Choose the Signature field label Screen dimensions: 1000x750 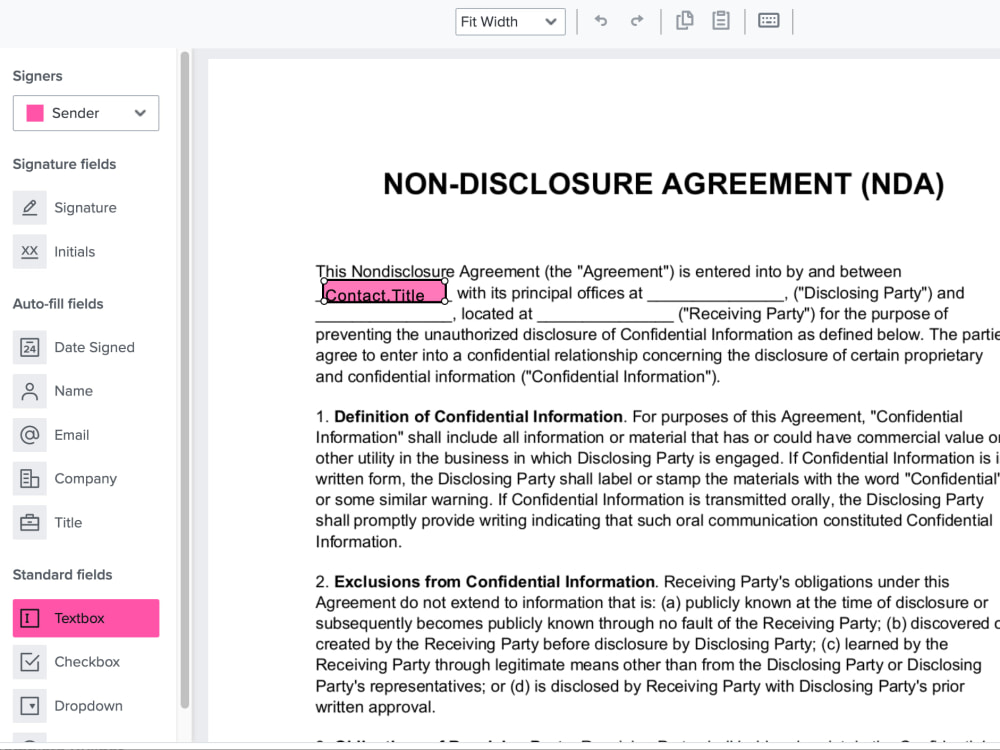tap(85, 208)
